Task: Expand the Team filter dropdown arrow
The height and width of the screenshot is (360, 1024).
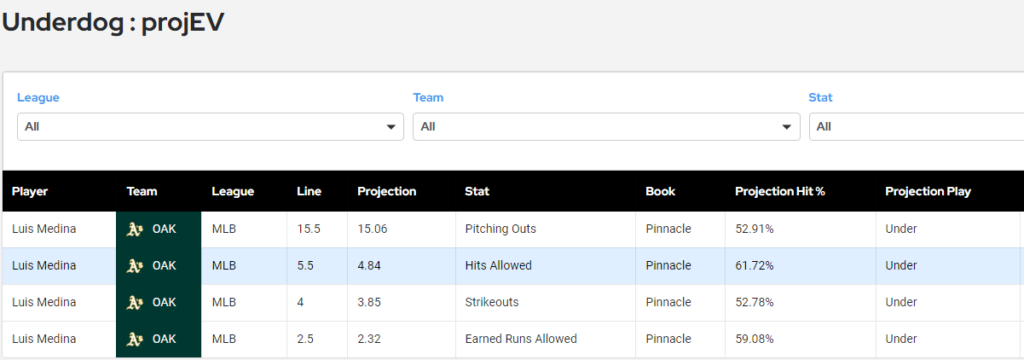Action: coord(787,127)
